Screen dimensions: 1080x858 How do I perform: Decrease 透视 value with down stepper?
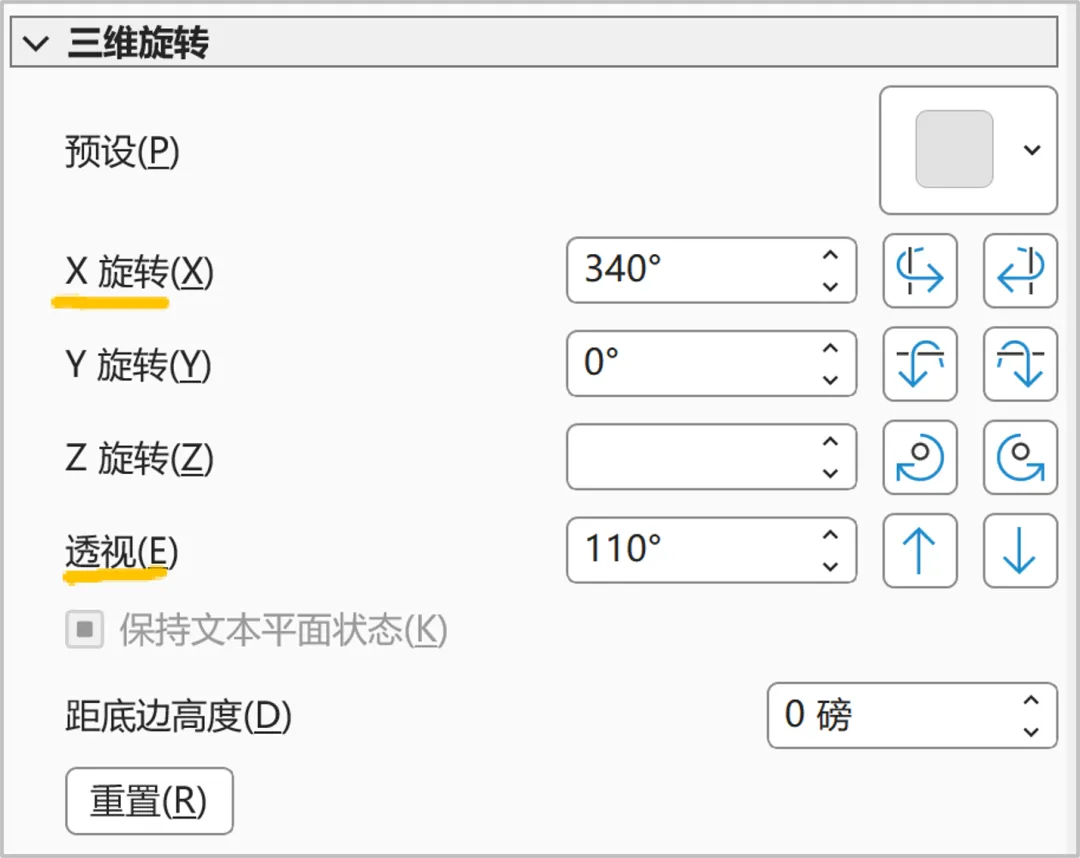point(831,567)
